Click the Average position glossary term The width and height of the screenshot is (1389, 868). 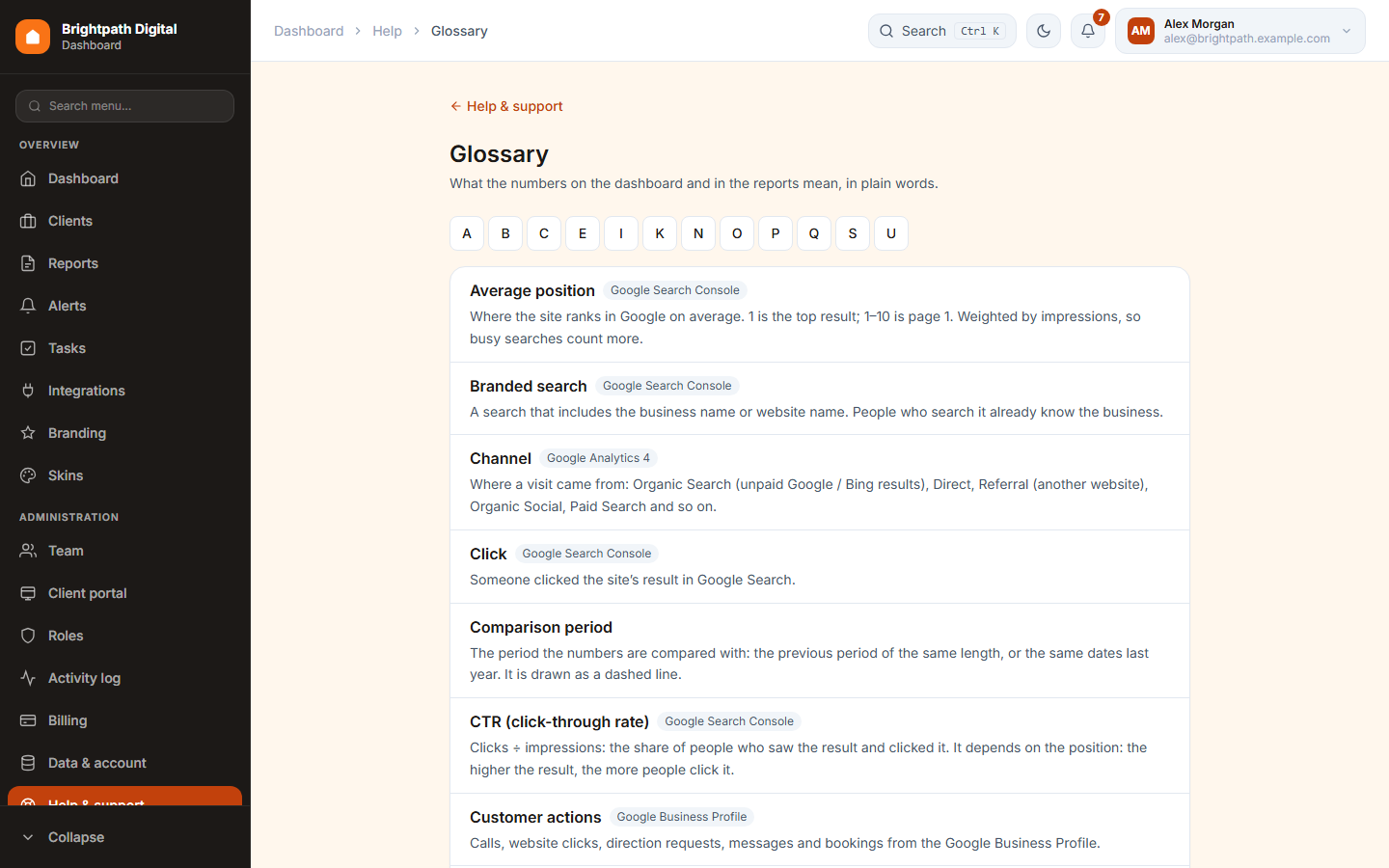[x=532, y=290]
